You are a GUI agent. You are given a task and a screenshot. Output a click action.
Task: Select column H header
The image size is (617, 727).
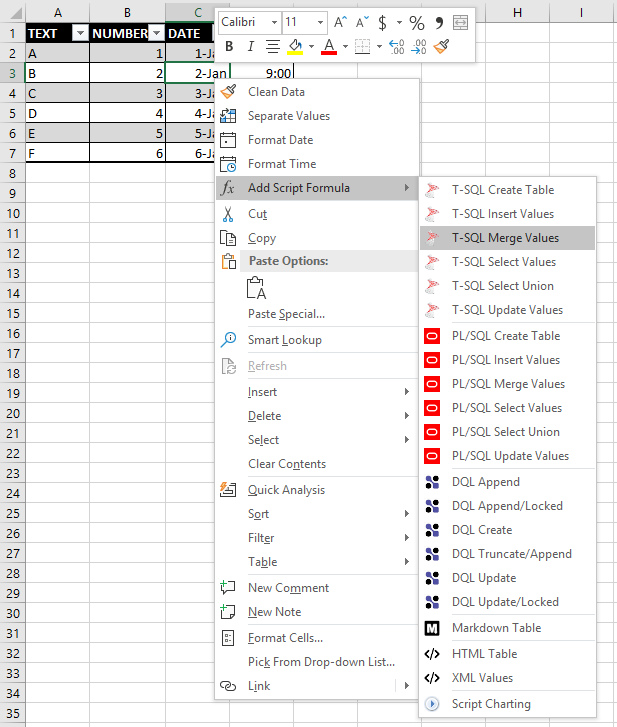(x=517, y=13)
